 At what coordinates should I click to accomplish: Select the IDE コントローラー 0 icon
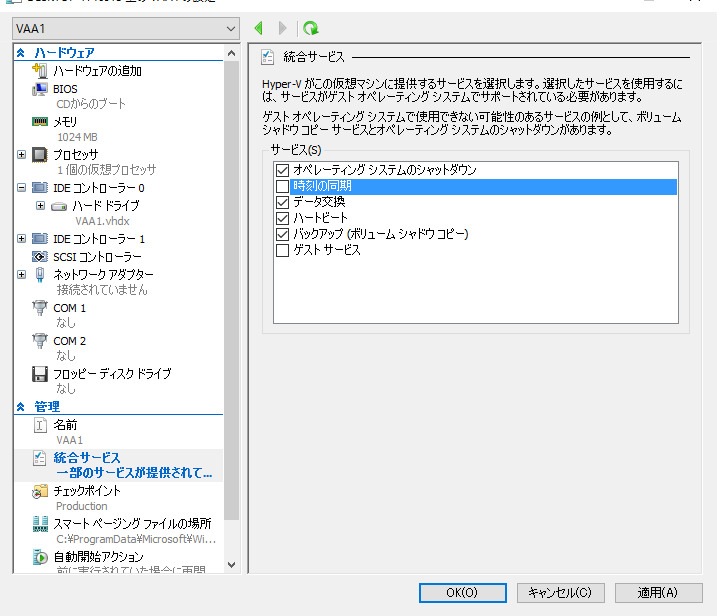[40, 187]
